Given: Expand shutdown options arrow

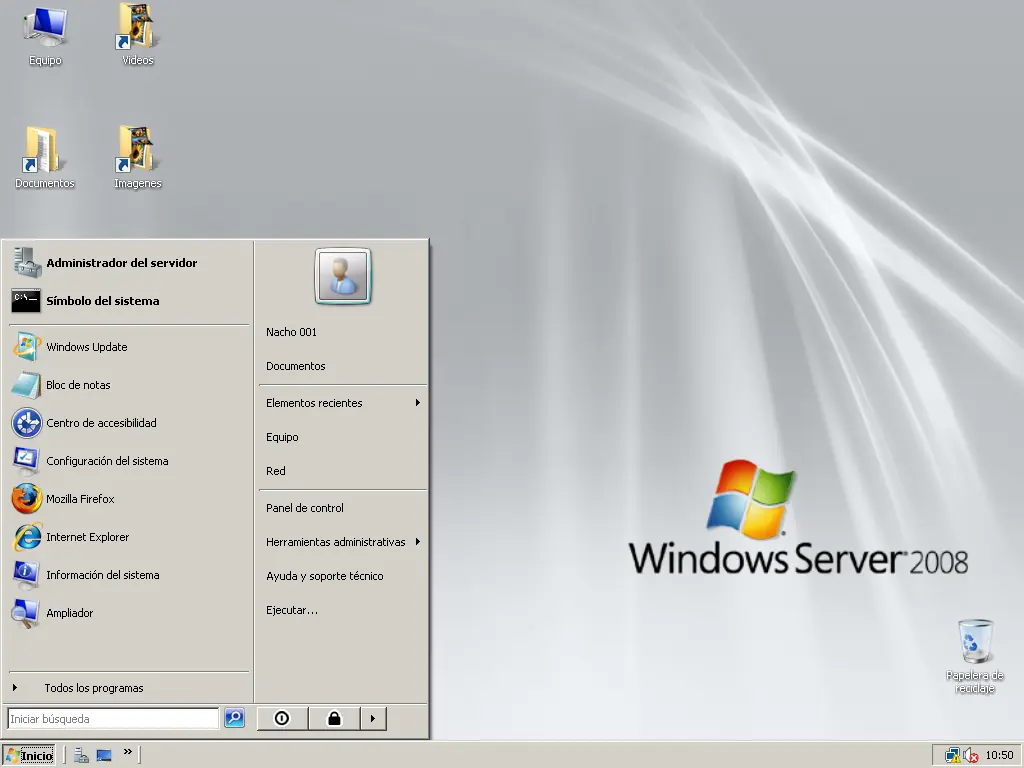Looking at the screenshot, I should coord(373,718).
